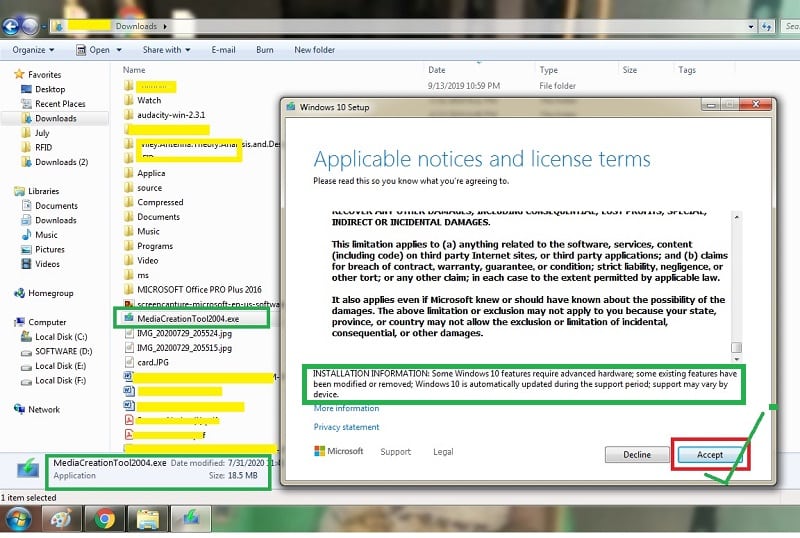Open Homegroup in navigation pane
This screenshot has height=538, width=800.
click(51, 293)
